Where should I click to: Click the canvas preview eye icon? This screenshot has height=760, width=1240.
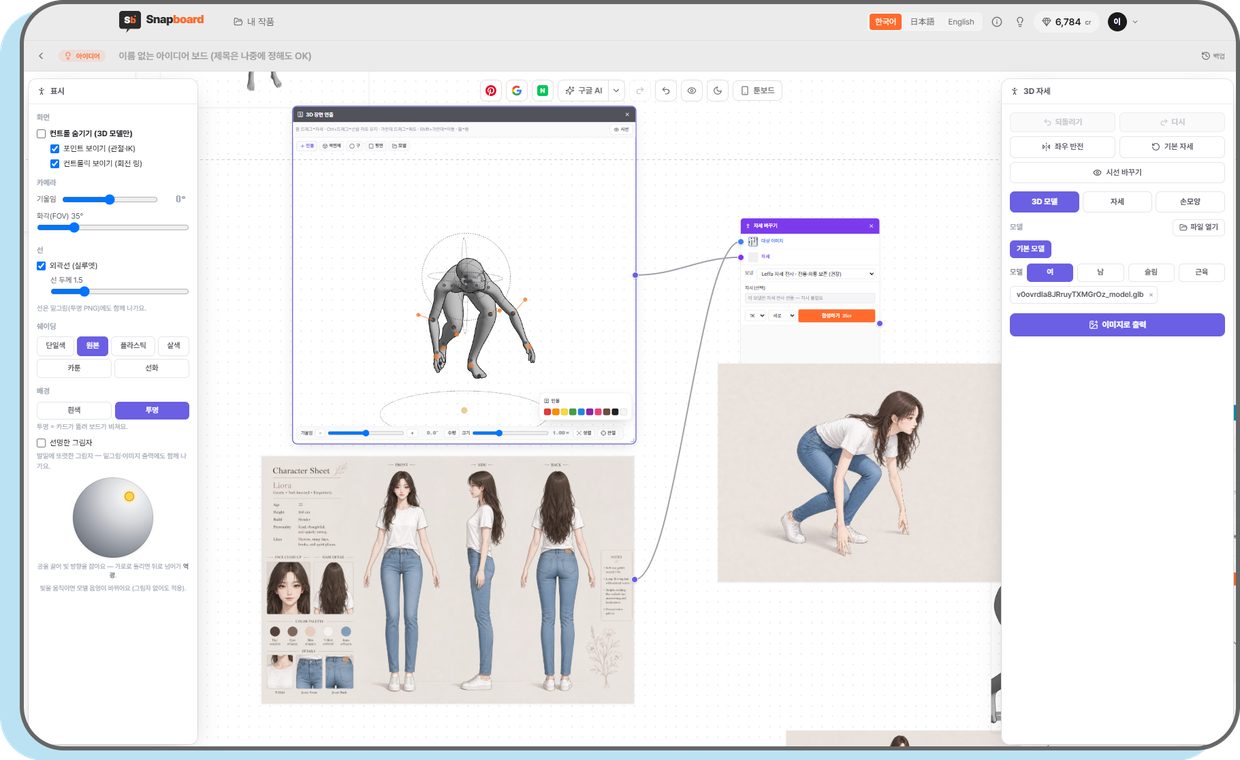point(692,90)
